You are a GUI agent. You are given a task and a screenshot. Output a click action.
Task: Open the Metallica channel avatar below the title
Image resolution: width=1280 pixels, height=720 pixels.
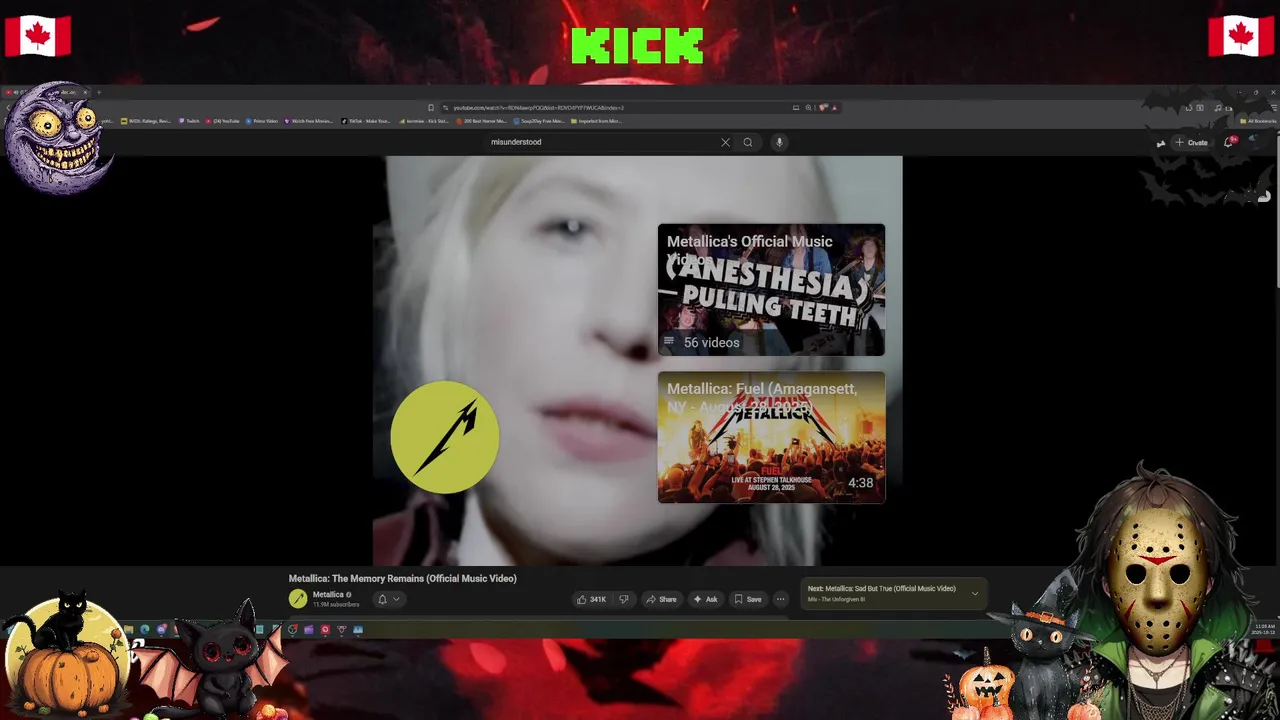coord(298,599)
